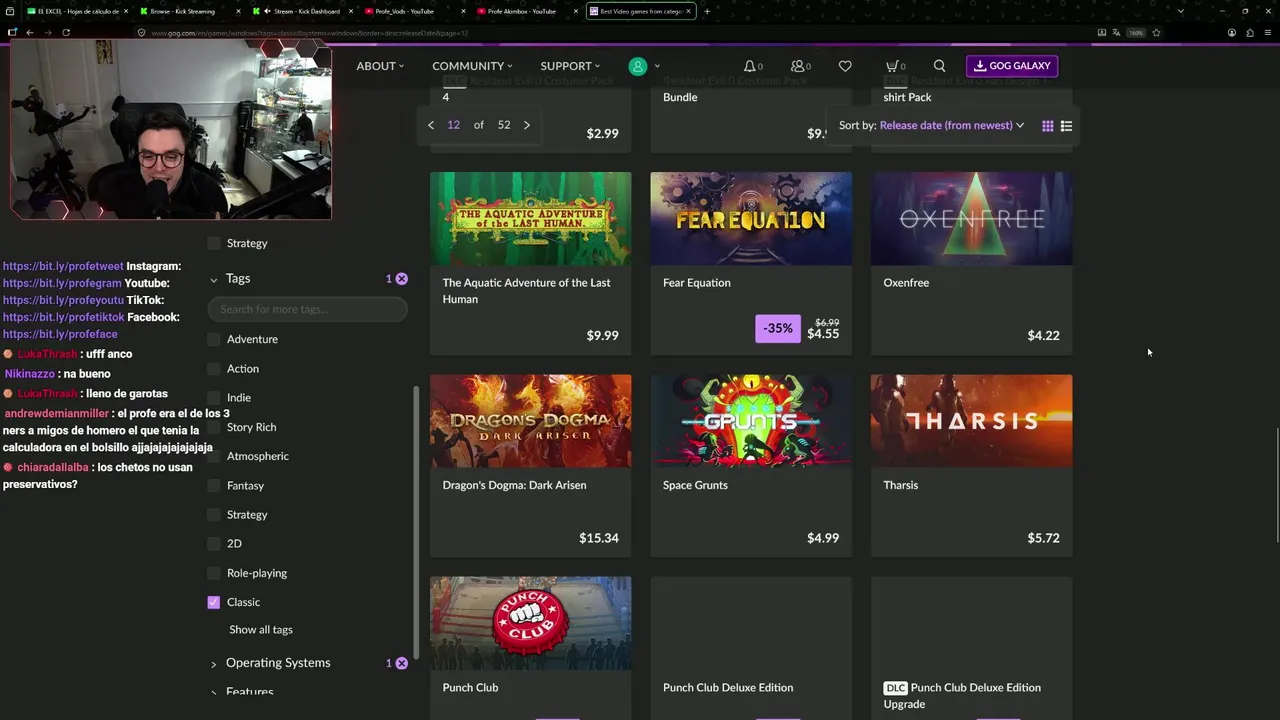This screenshot has height=720, width=1280.
Task: Click the Search for more tags field
Action: (307, 309)
